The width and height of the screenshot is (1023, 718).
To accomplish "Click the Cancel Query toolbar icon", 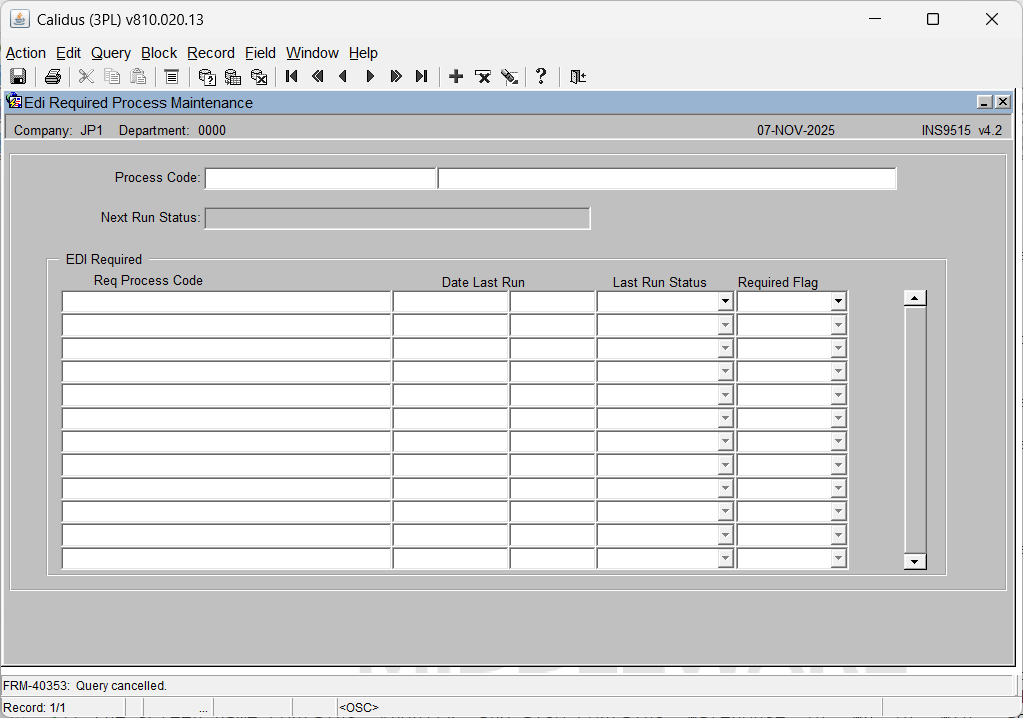I will (259, 77).
